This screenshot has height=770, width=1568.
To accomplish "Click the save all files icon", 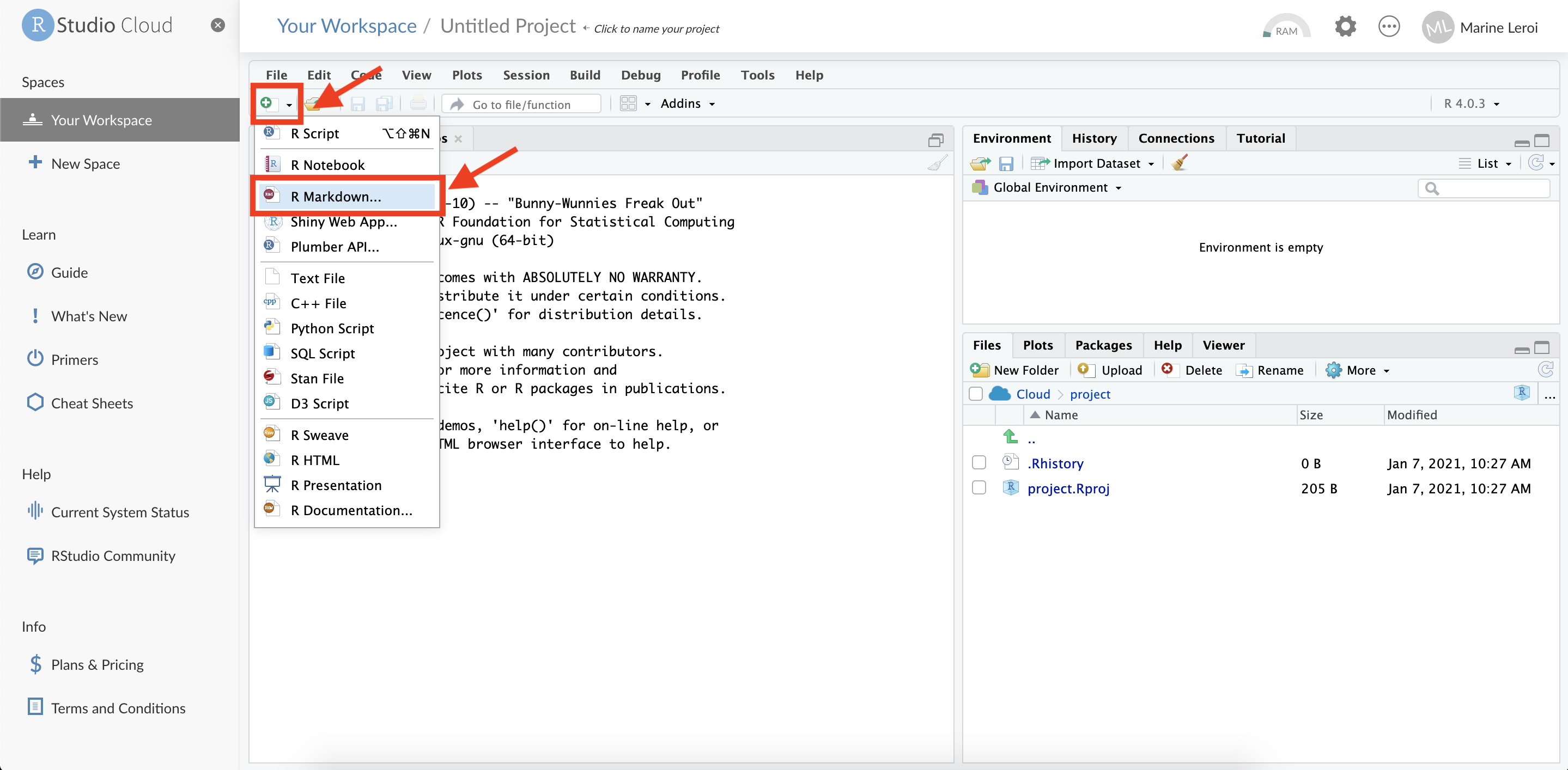I will (x=384, y=104).
